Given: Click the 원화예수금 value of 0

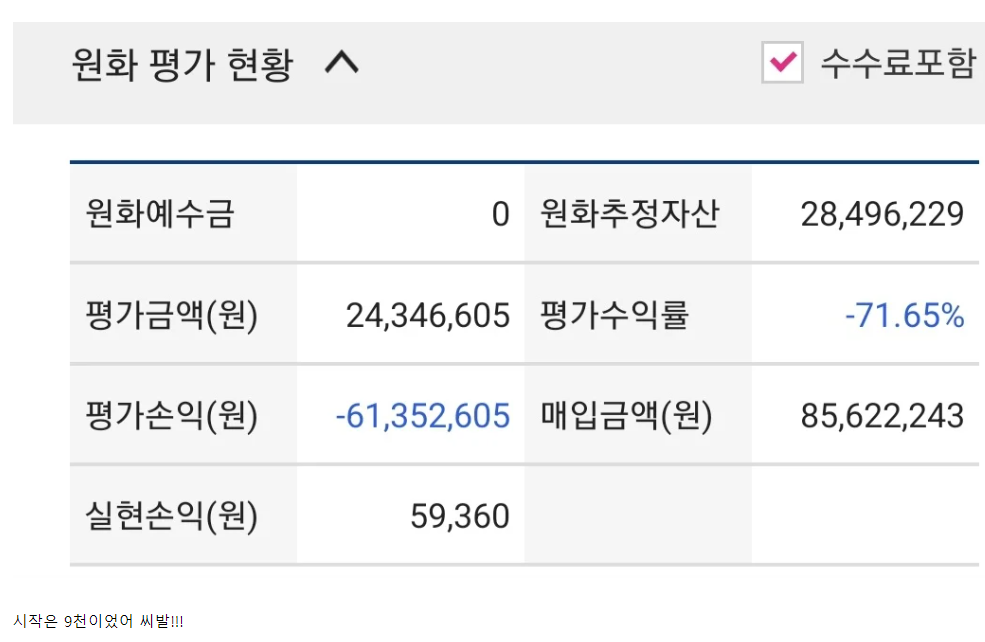Looking at the screenshot, I should (x=500, y=214).
